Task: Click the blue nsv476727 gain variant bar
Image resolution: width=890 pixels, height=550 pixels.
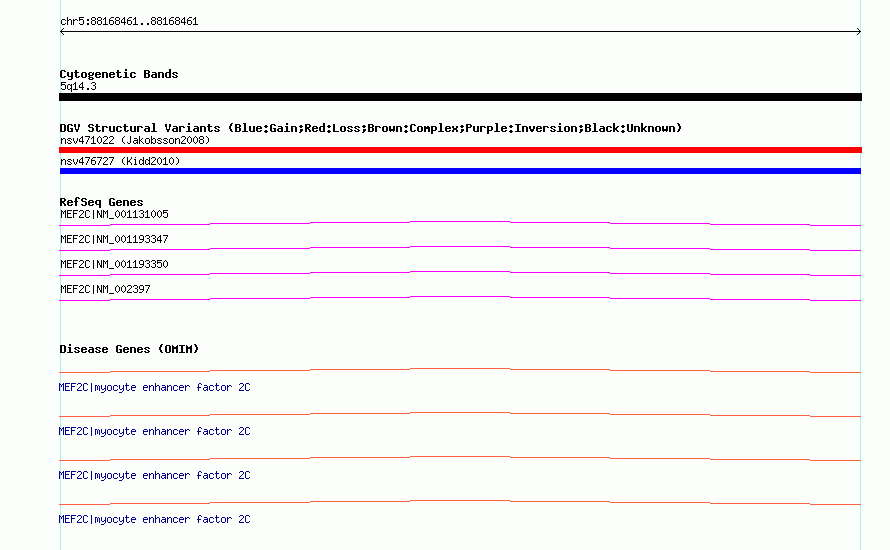Action: pyautogui.click(x=460, y=171)
